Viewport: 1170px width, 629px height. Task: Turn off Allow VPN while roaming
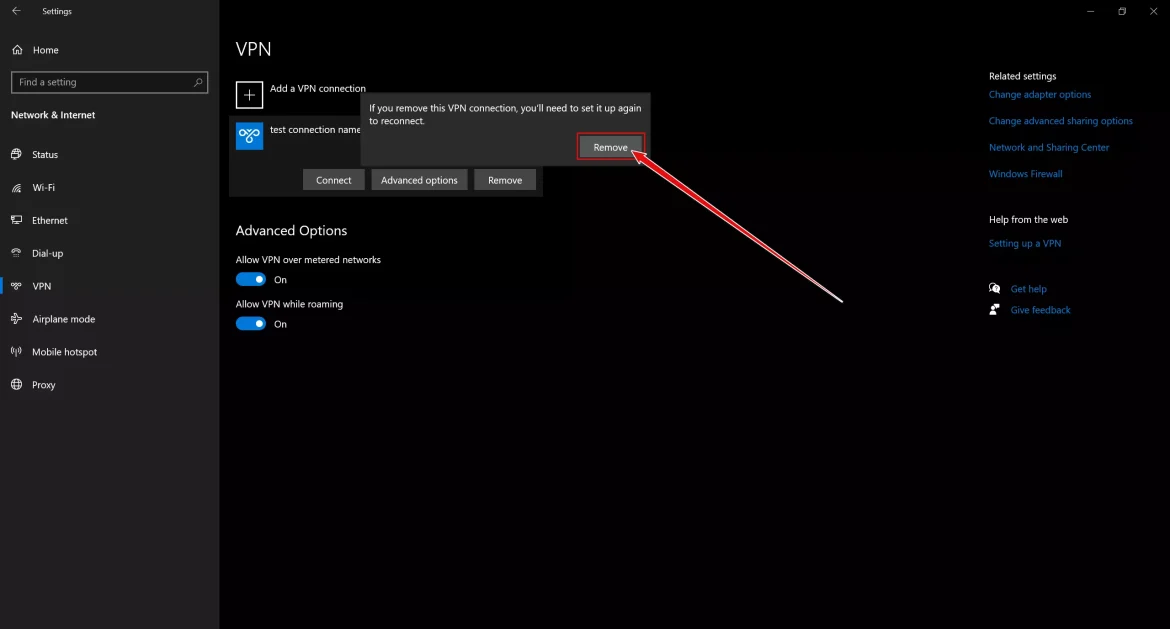point(251,324)
